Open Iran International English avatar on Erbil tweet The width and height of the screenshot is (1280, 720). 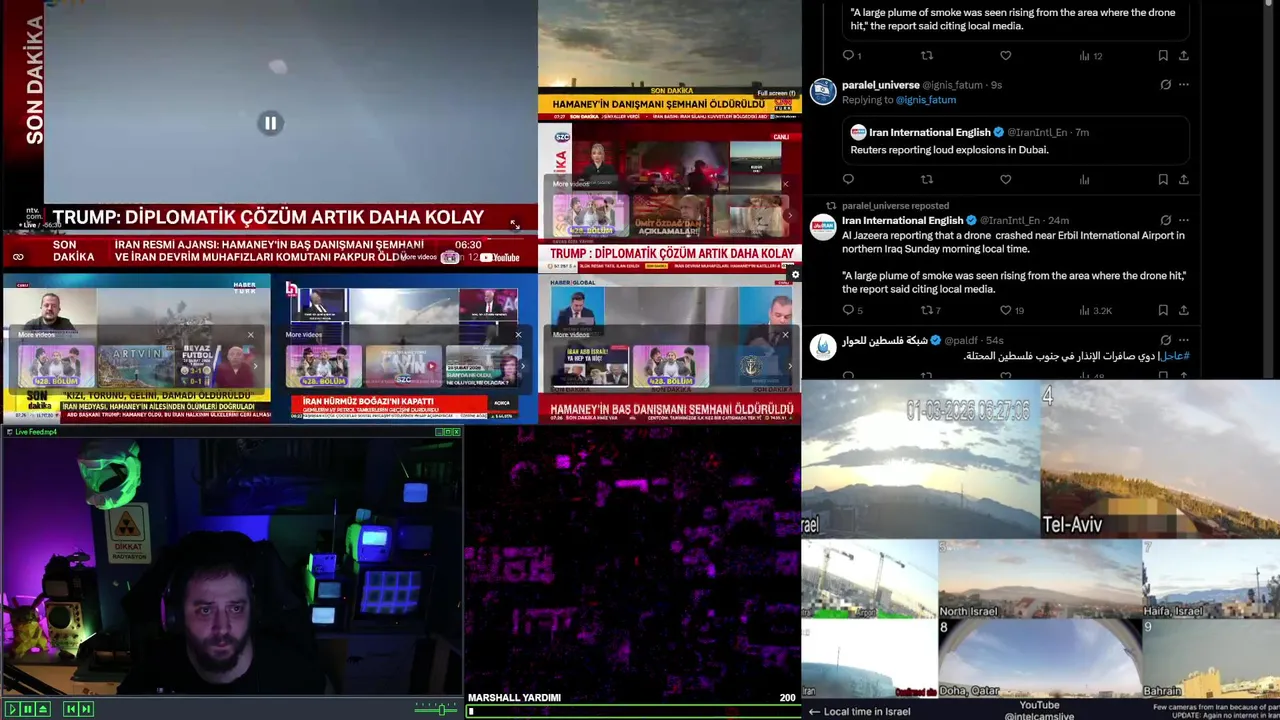(823, 227)
